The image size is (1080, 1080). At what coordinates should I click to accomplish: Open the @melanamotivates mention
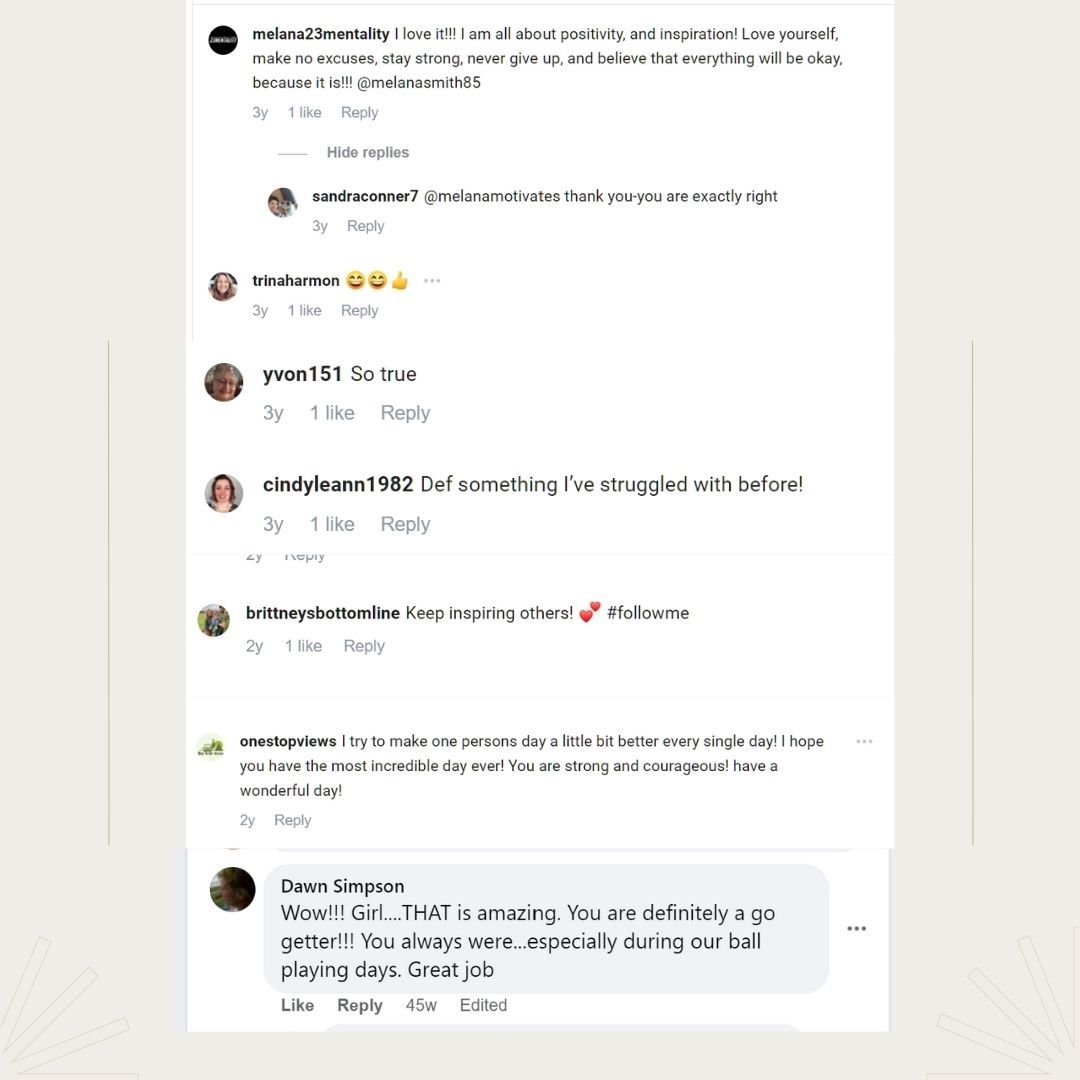pos(492,197)
